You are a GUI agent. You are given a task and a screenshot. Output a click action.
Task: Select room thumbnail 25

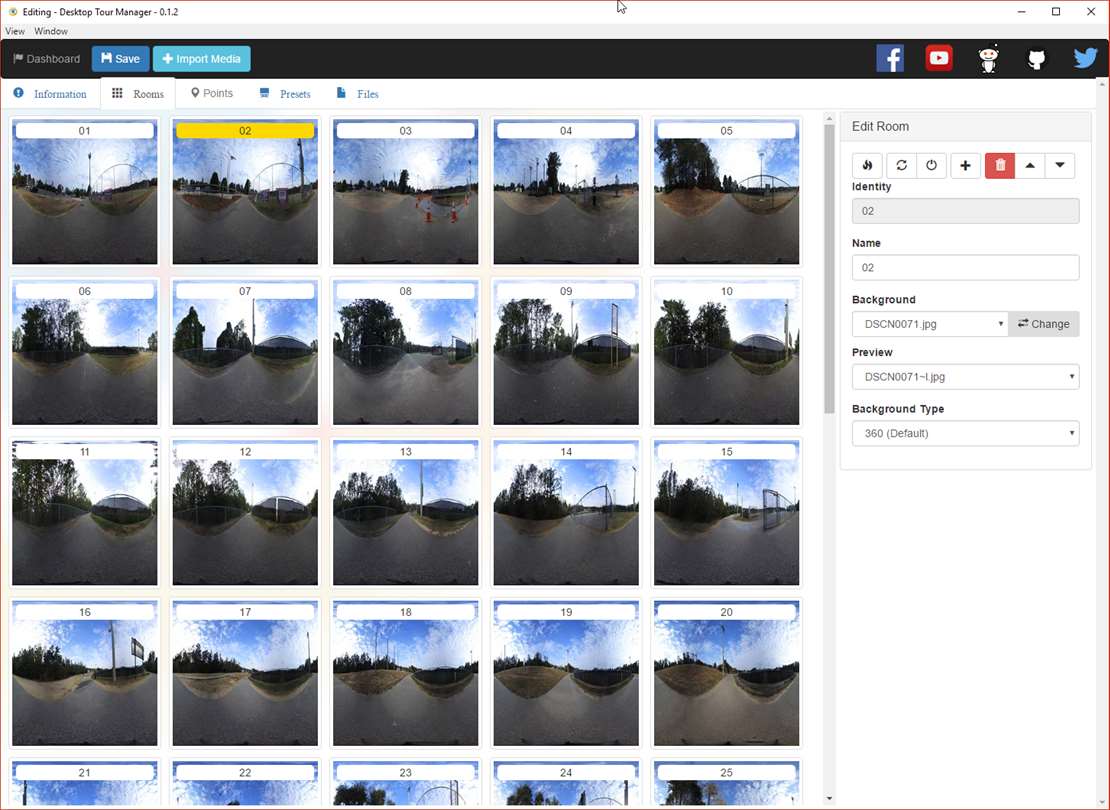(726, 784)
